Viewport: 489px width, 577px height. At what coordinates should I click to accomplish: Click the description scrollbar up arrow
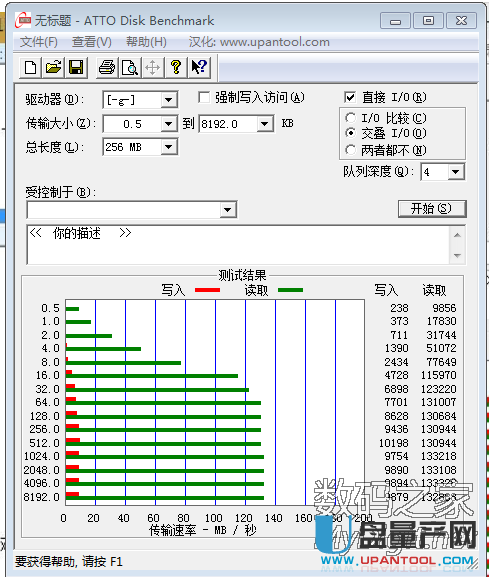457,235
